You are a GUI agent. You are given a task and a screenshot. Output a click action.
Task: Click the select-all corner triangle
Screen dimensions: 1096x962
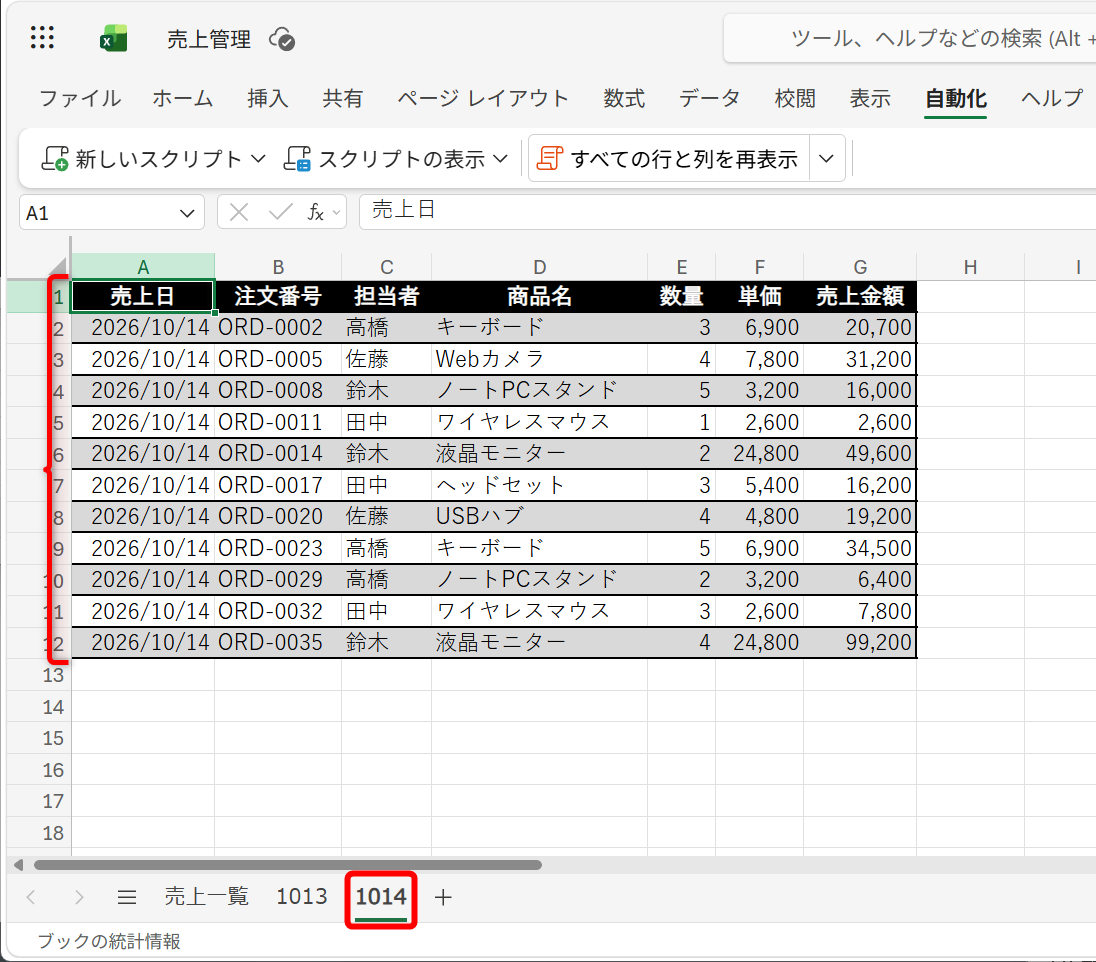(x=57, y=266)
